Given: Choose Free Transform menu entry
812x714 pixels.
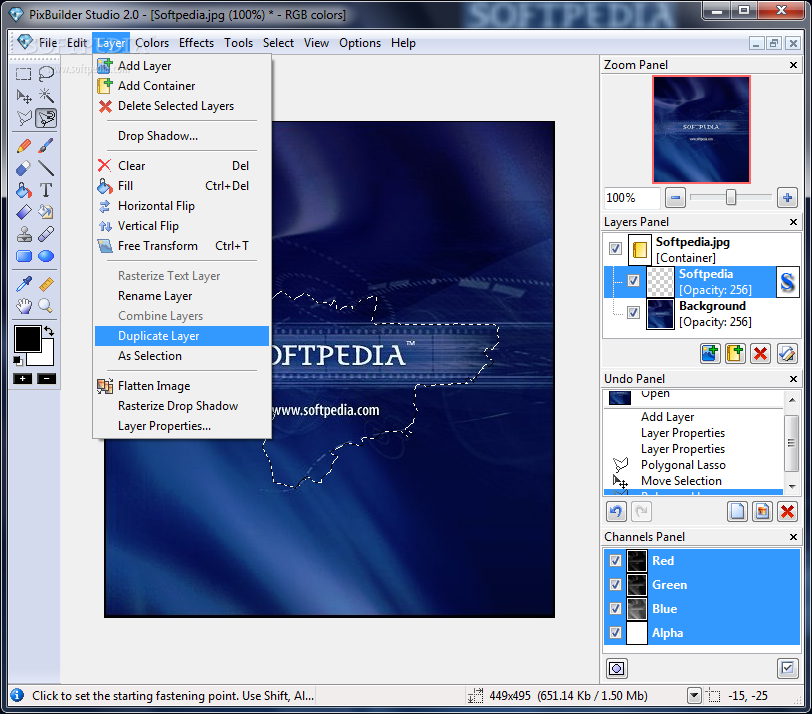Looking at the screenshot, I should point(182,246).
